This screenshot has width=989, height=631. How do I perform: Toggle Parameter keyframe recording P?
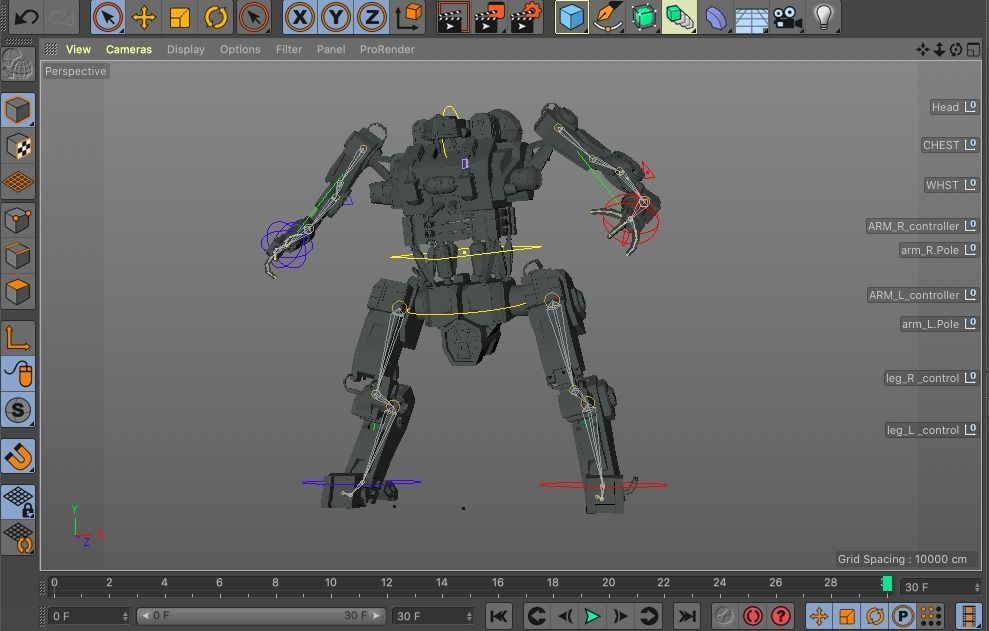click(903, 616)
